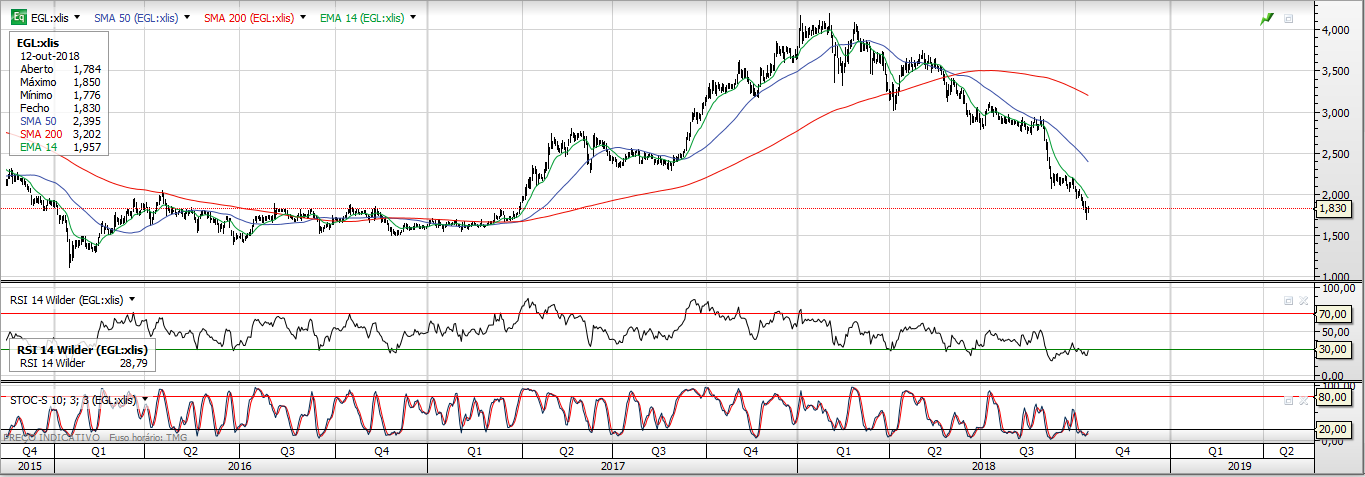Maximize the STOC-S stochastic panel

click(1289, 400)
